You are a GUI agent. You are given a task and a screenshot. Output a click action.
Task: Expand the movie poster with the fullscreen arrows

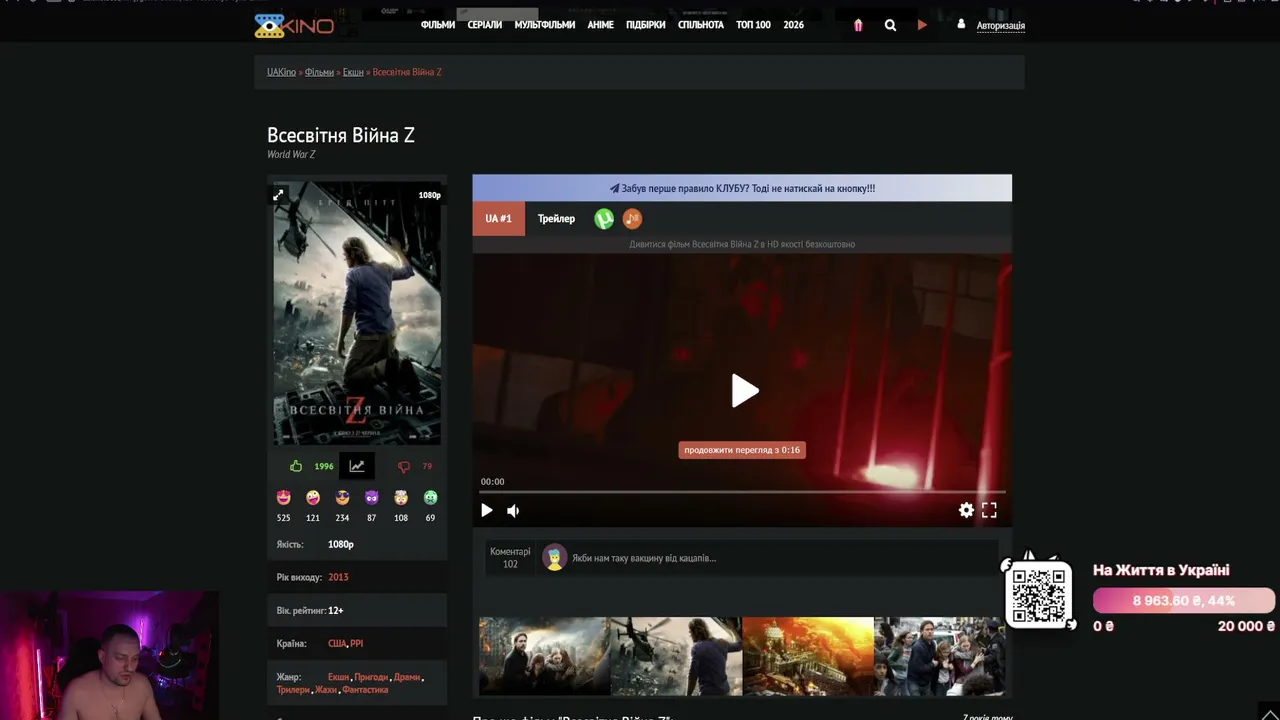(279, 195)
